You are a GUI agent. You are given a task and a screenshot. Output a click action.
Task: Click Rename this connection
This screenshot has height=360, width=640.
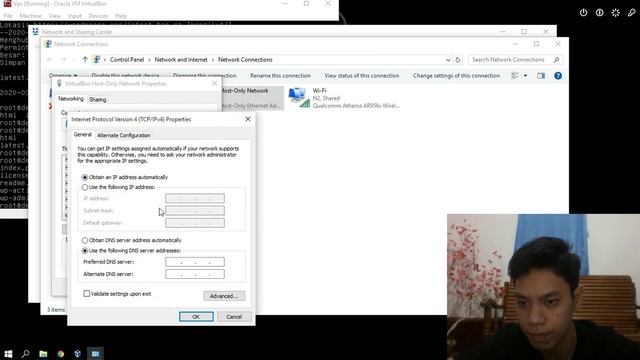point(280,76)
